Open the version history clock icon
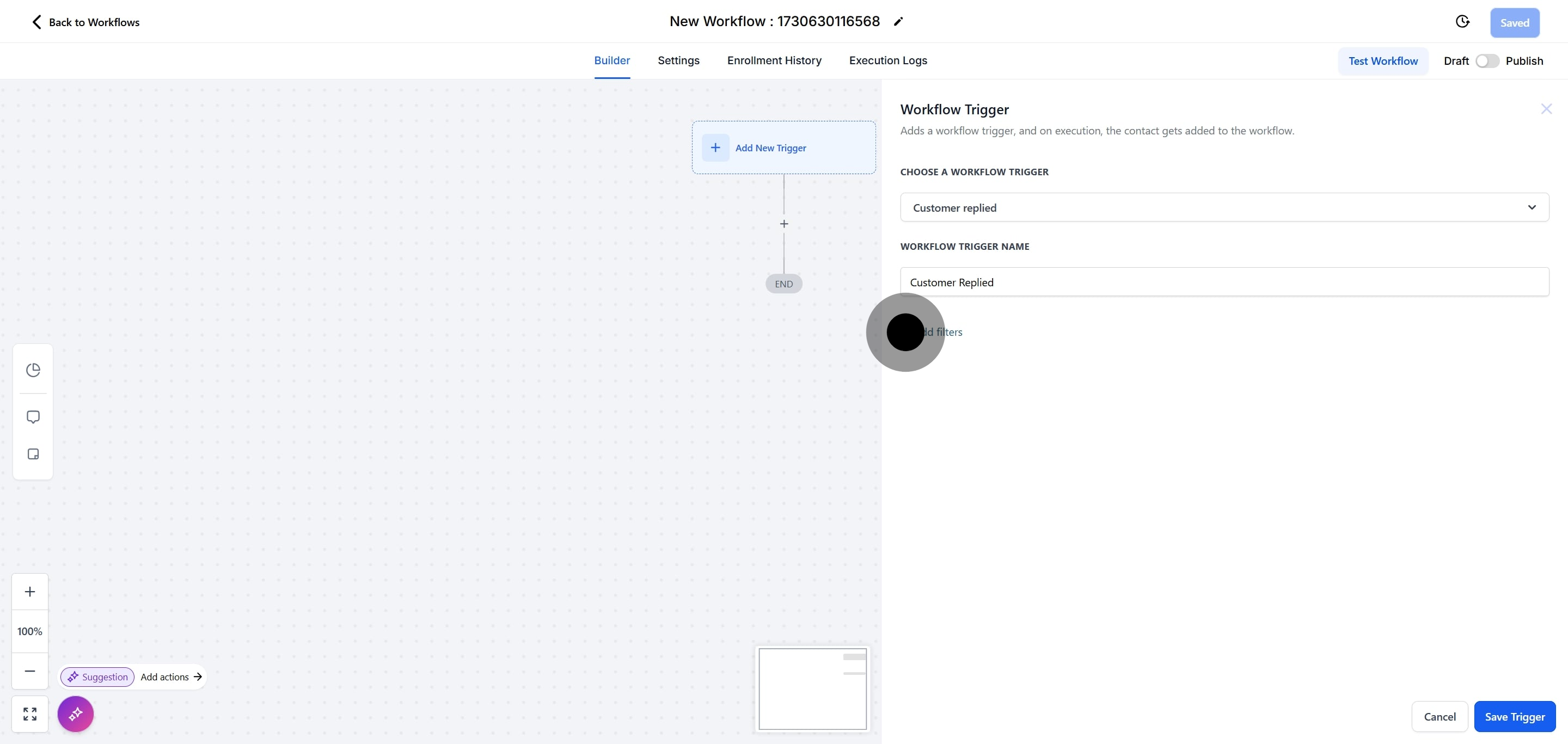 click(x=1462, y=22)
